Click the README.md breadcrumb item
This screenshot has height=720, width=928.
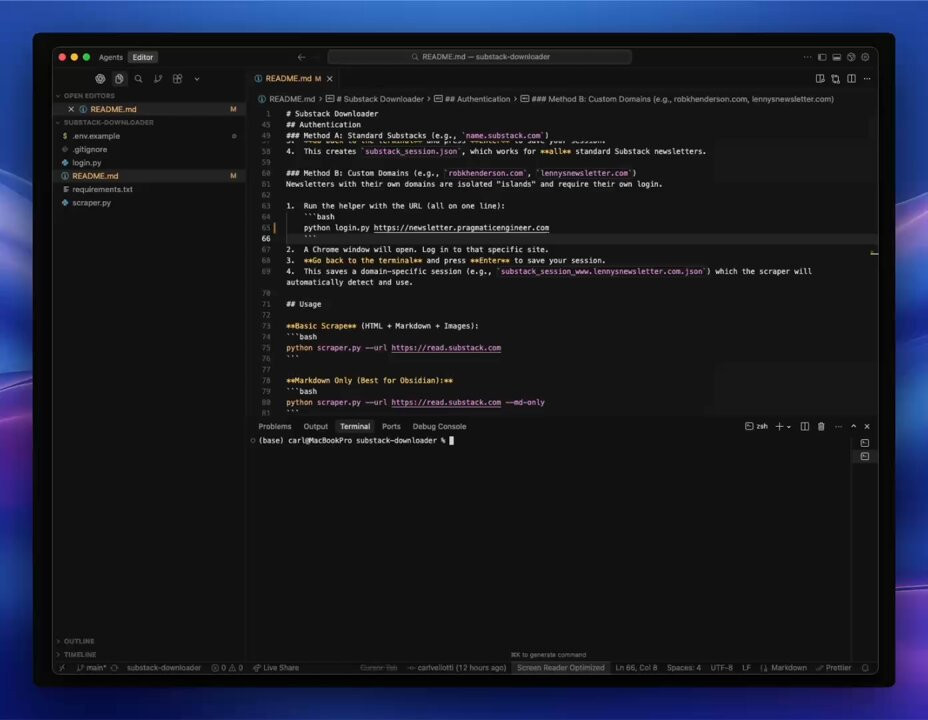pos(292,99)
